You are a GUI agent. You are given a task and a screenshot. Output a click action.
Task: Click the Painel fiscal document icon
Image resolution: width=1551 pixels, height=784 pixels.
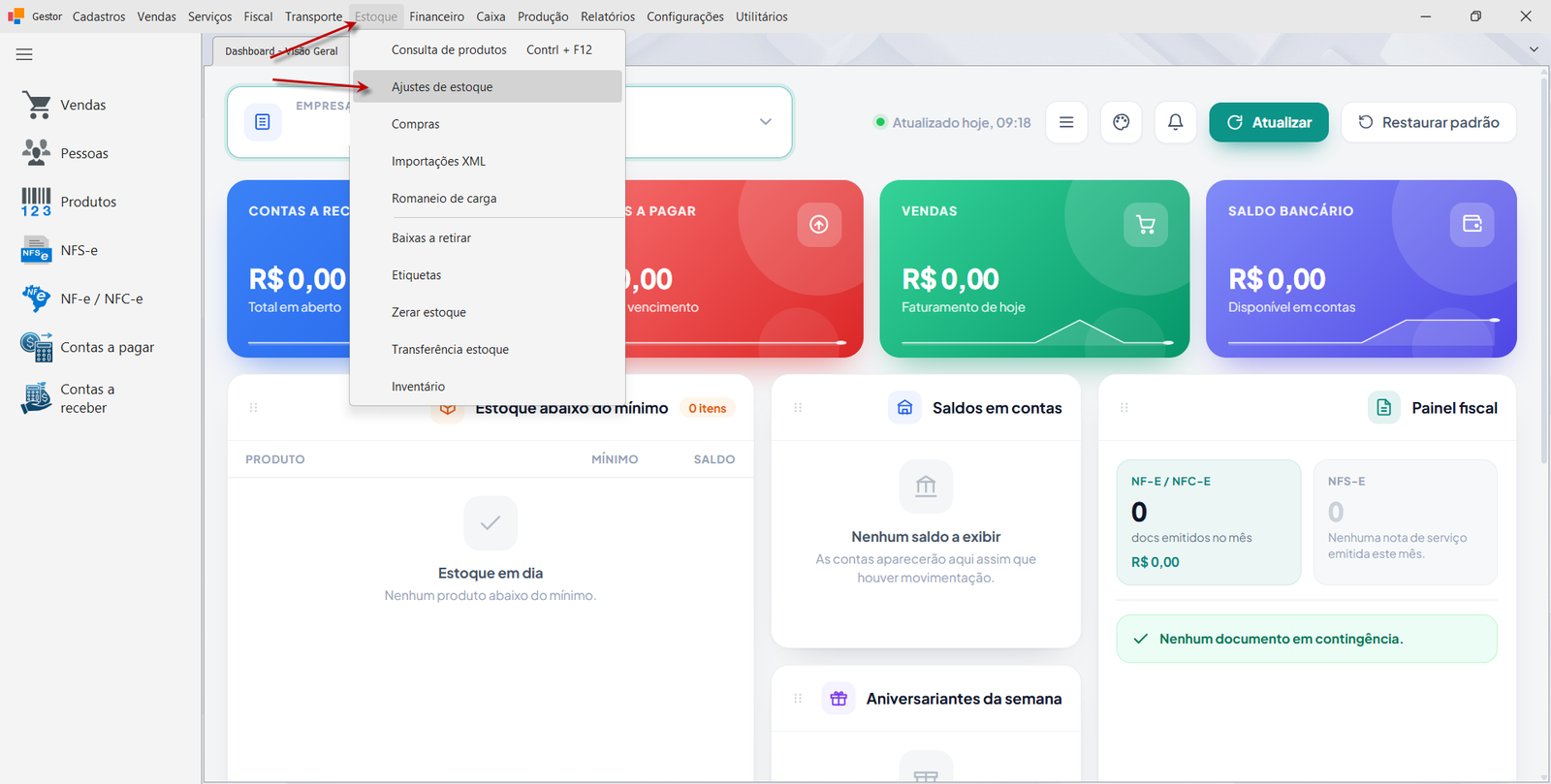pyautogui.click(x=1383, y=408)
